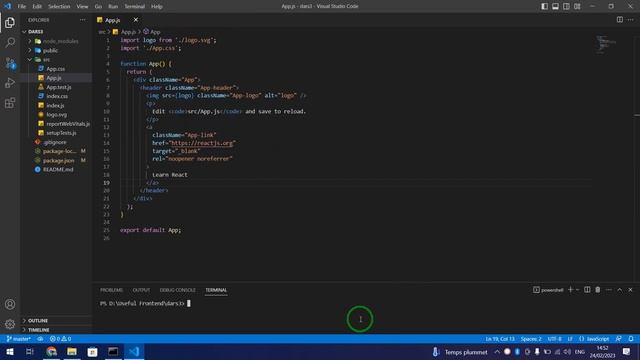Click the master branch status item
This screenshot has width=640, height=360.
[19, 339]
